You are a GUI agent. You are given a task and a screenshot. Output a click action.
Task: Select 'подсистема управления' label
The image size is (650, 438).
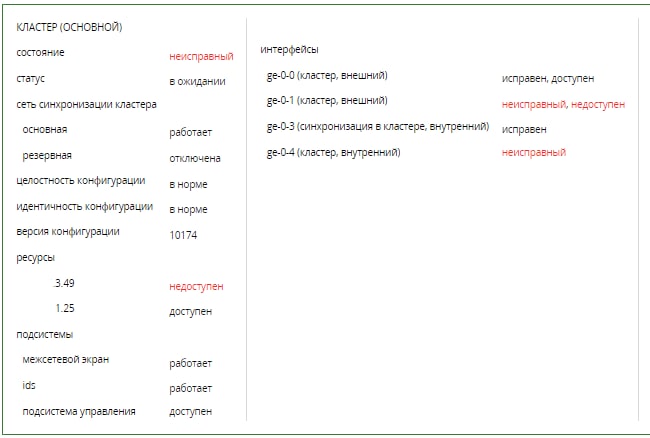(x=79, y=411)
